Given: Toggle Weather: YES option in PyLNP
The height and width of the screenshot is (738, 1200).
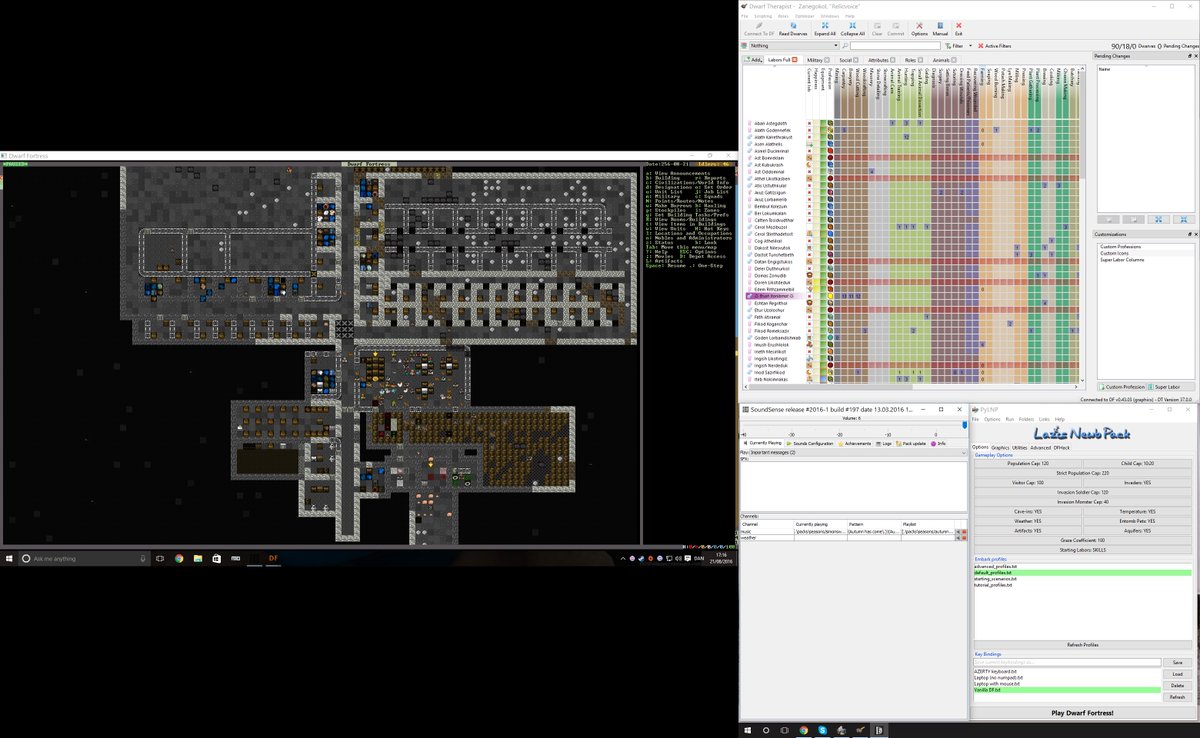Looking at the screenshot, I should tap(1028, 521).
